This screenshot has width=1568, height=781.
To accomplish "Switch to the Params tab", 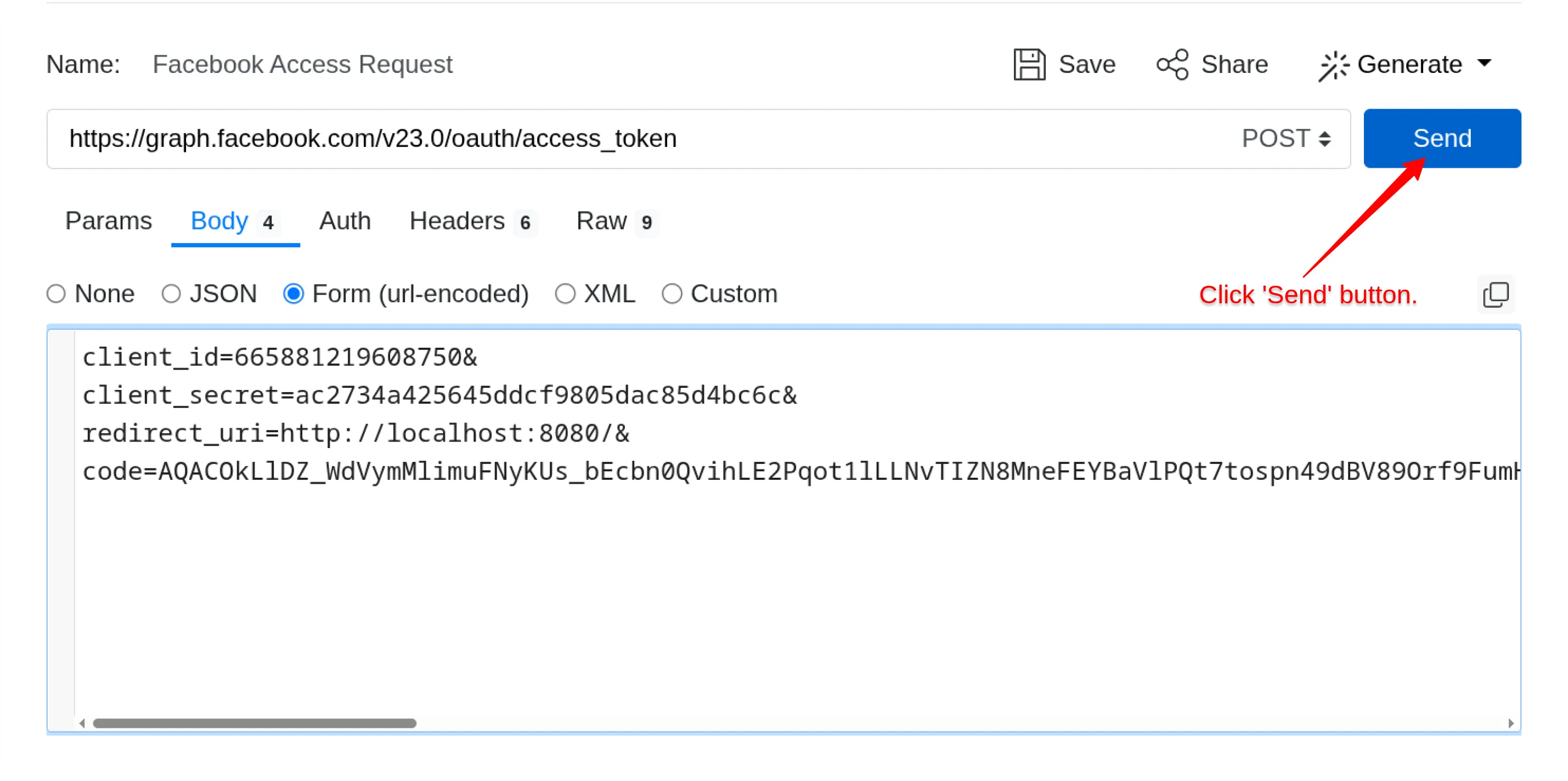I will pos(108,221).
